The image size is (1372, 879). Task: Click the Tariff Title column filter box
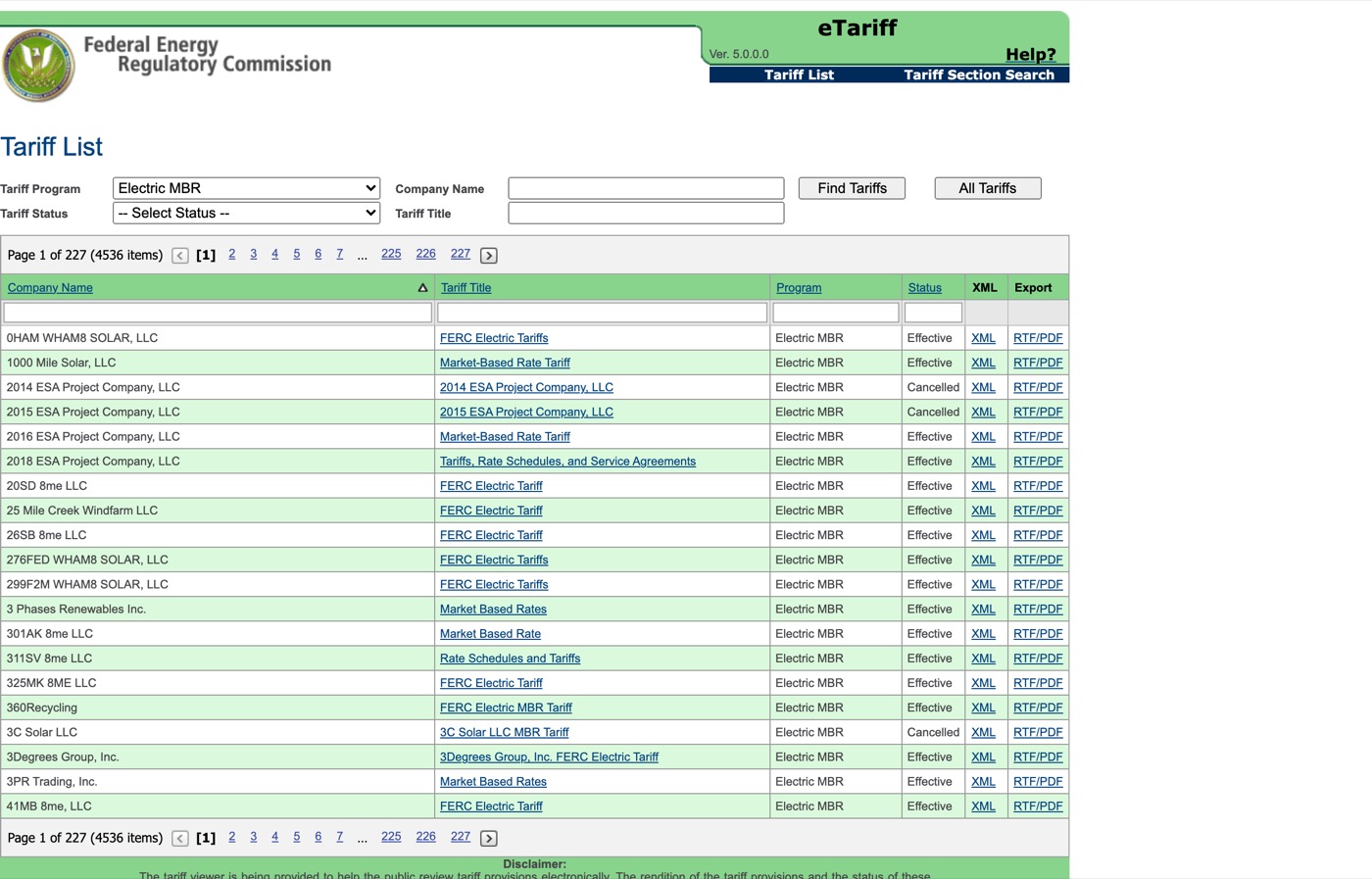point(602,313)
